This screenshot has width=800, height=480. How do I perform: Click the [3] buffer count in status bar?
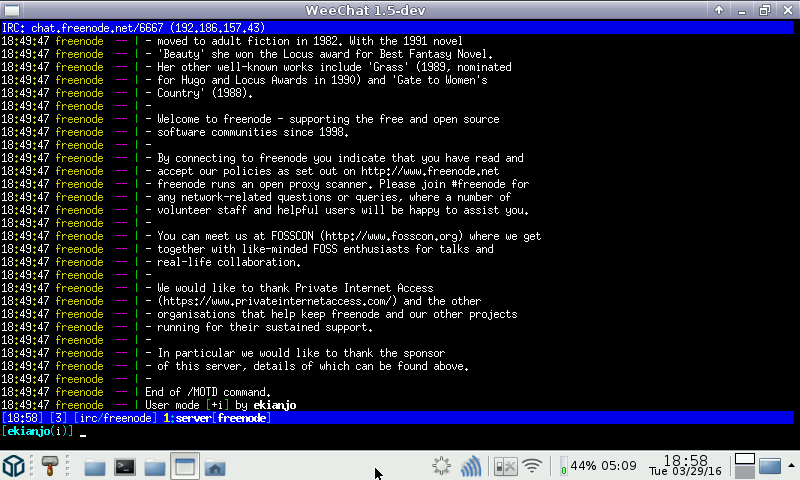tap(58, 418)
